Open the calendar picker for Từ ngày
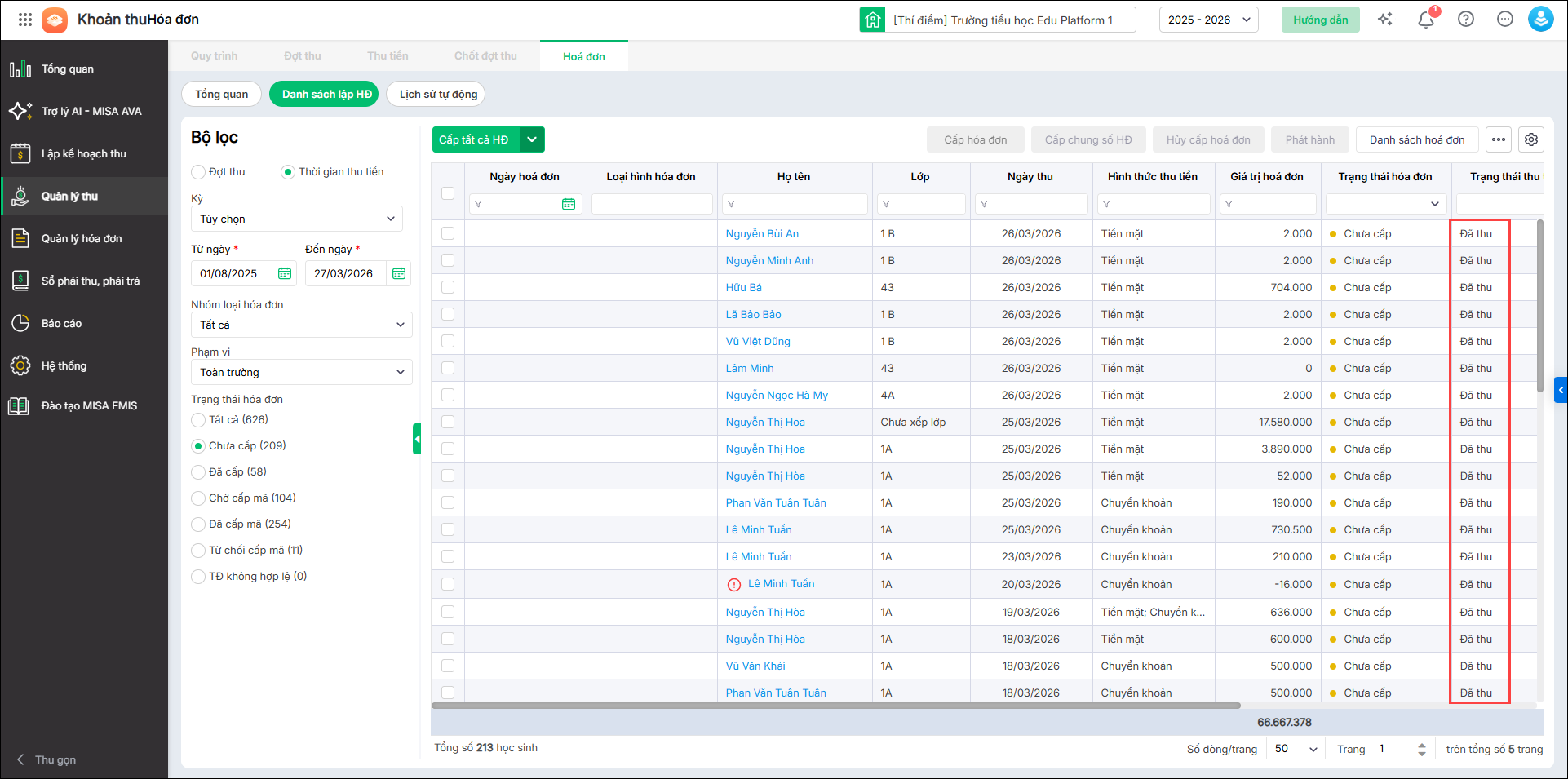 (x=285, y=273)
